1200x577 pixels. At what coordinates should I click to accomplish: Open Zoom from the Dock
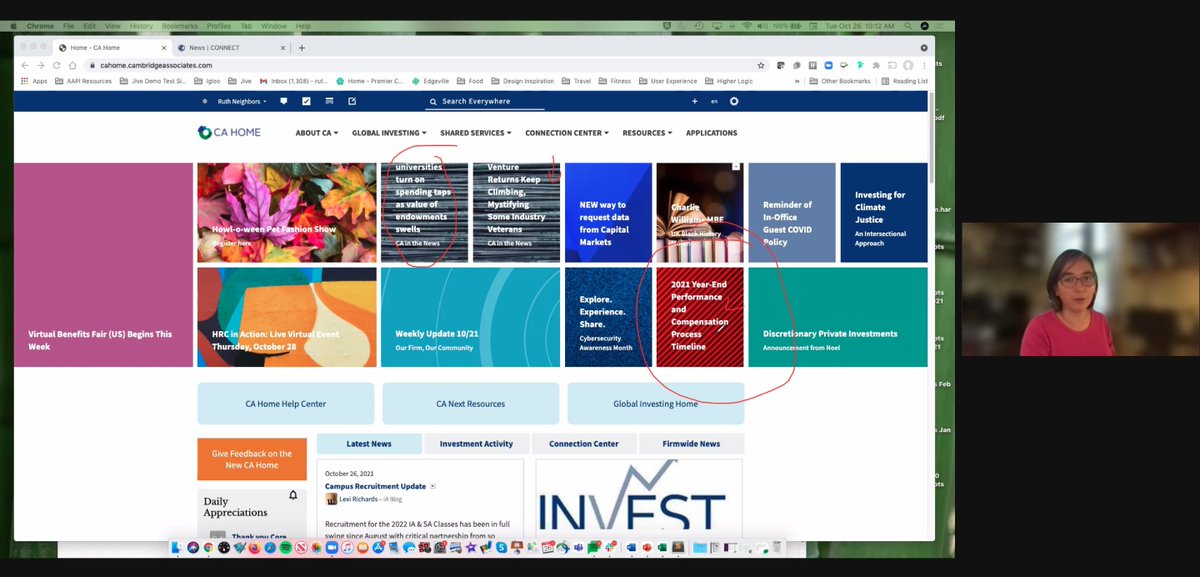coord(332,547)
